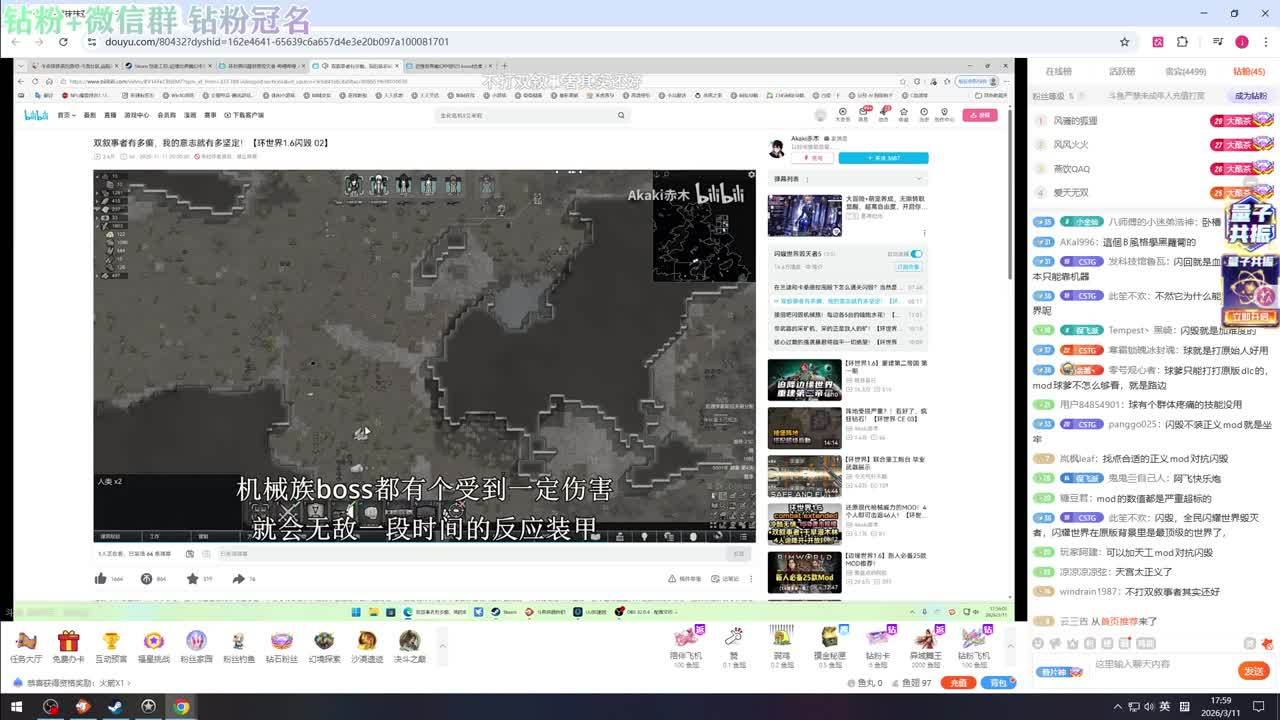Viewport: 1280px width, 720px height.
Task: Switch to the 钻粉(45) tab
Action: pyautogui.click(x=1248, y=72)
